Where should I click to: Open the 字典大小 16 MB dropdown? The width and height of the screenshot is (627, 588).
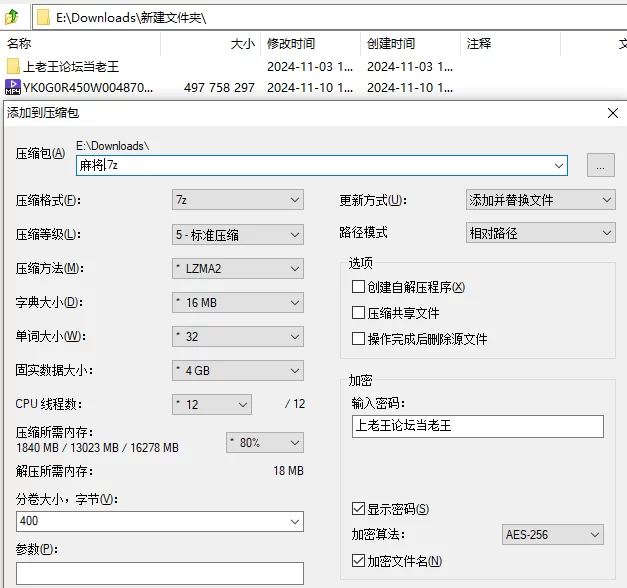tap(238, 302)
